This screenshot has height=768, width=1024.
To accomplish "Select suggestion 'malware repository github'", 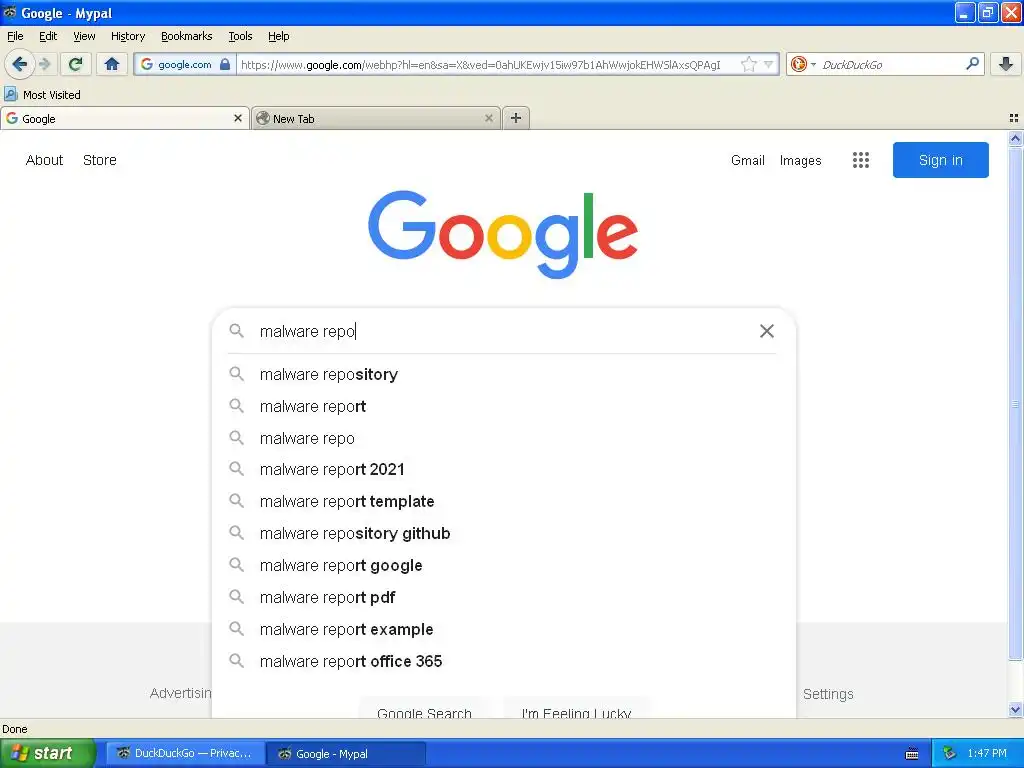I will click(504, 534).
